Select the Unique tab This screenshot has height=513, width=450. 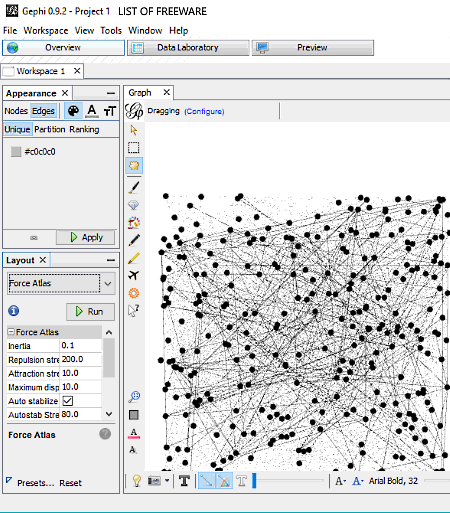17,129
